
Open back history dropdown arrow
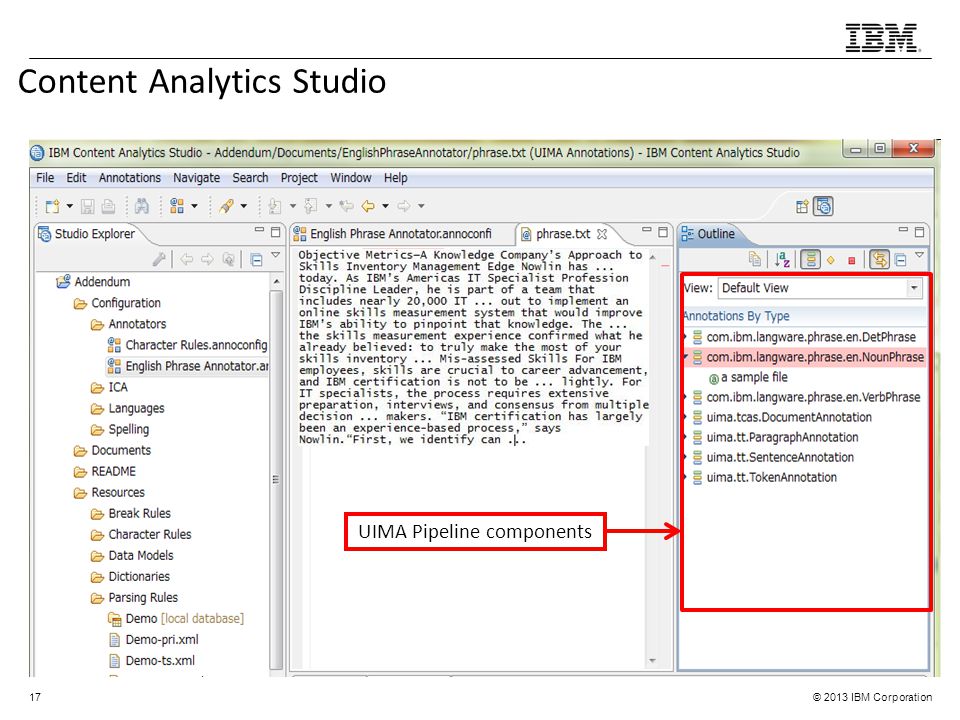point(385,206)
